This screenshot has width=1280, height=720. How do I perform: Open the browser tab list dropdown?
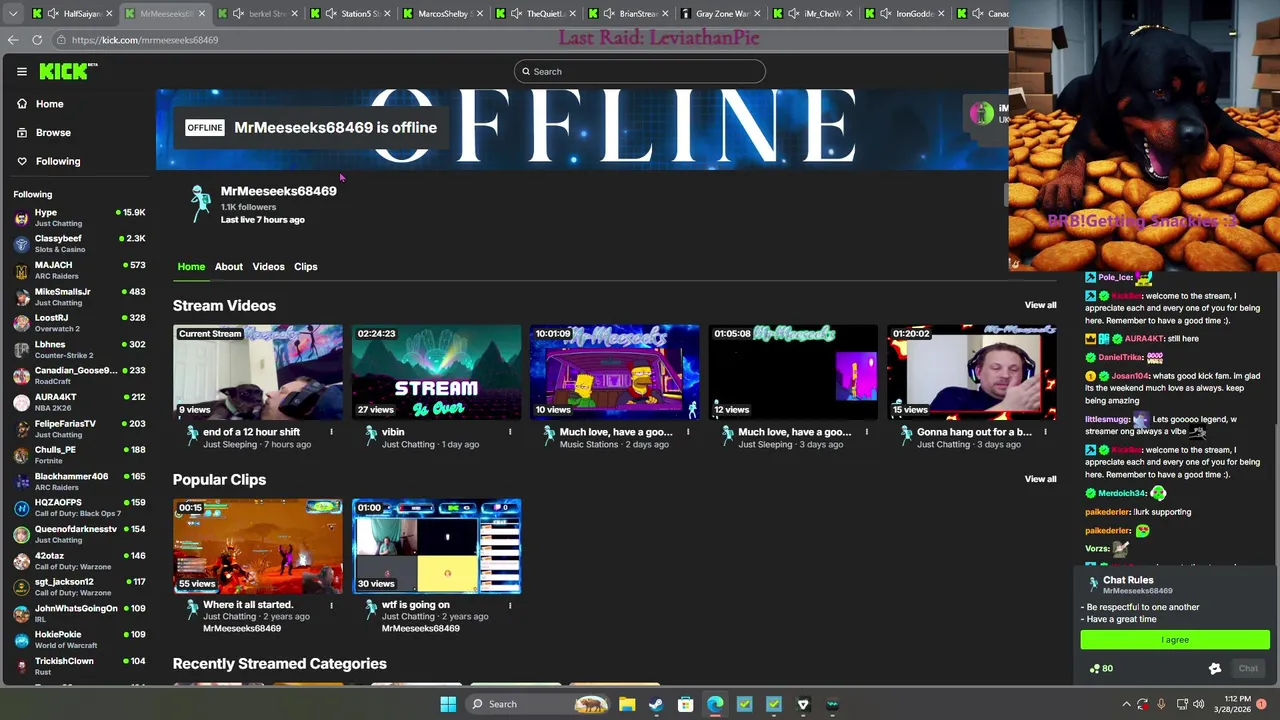[14, 14]
